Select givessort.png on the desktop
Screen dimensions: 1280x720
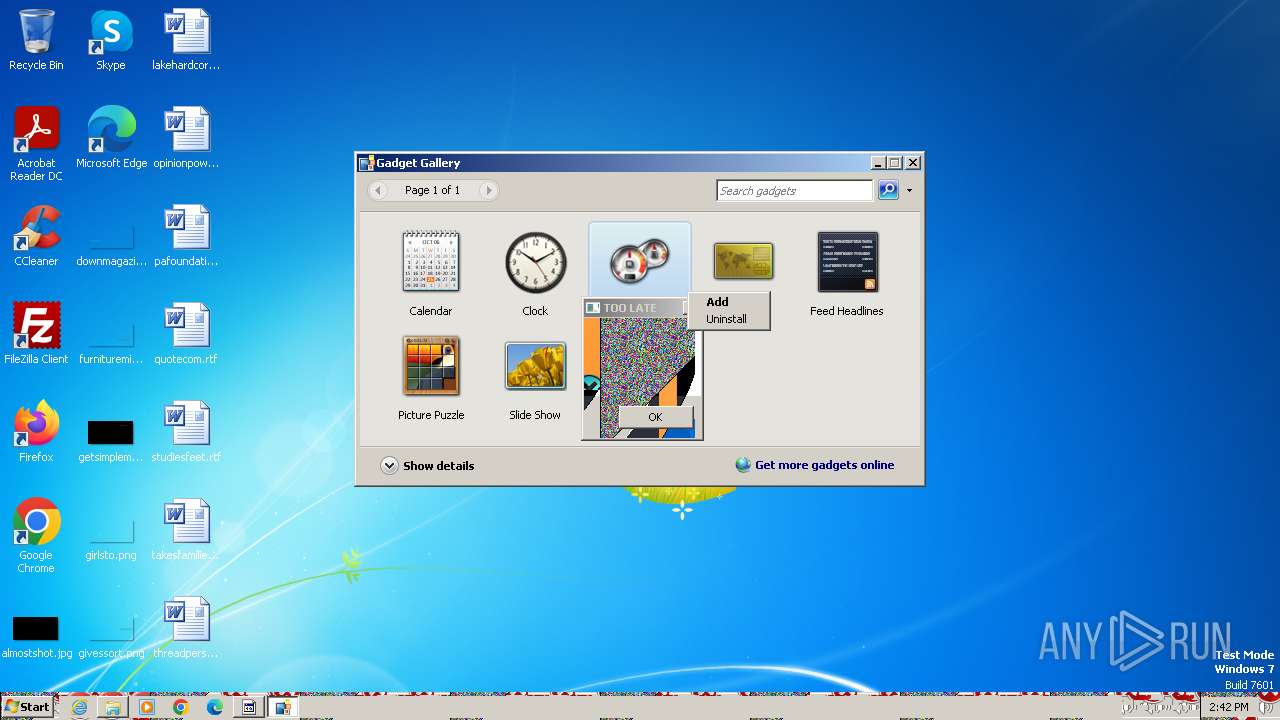click(x=111, y=628)
